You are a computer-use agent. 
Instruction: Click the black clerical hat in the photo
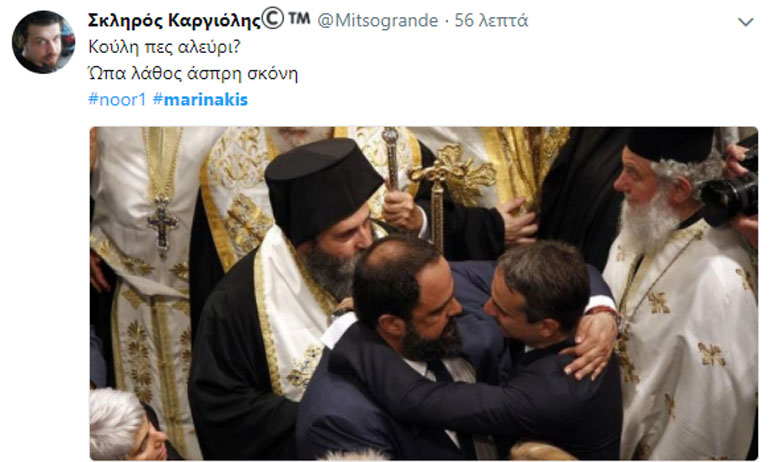(320, 188)
